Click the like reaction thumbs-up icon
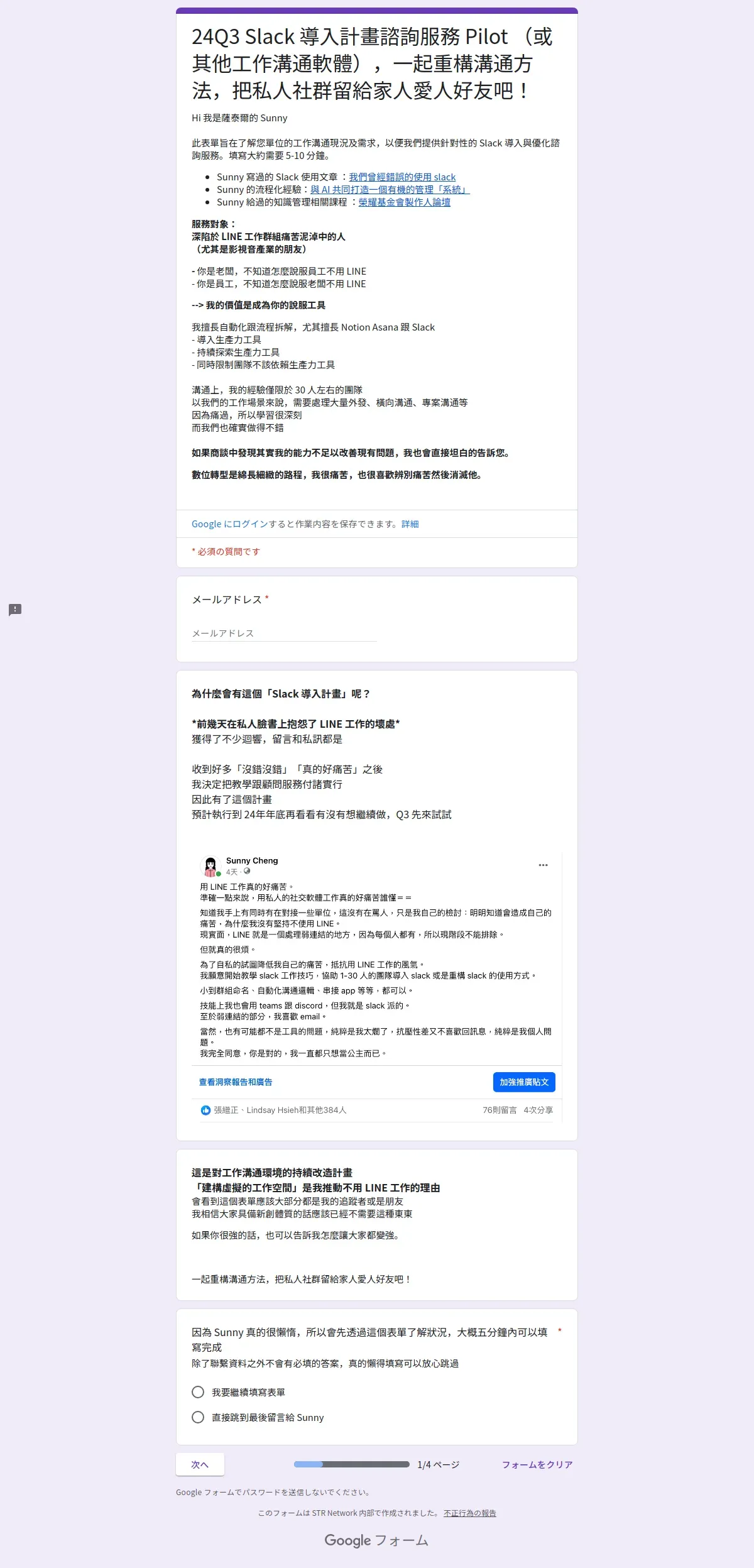This screenshot has height=1568, width=754. click(205, 1110)
